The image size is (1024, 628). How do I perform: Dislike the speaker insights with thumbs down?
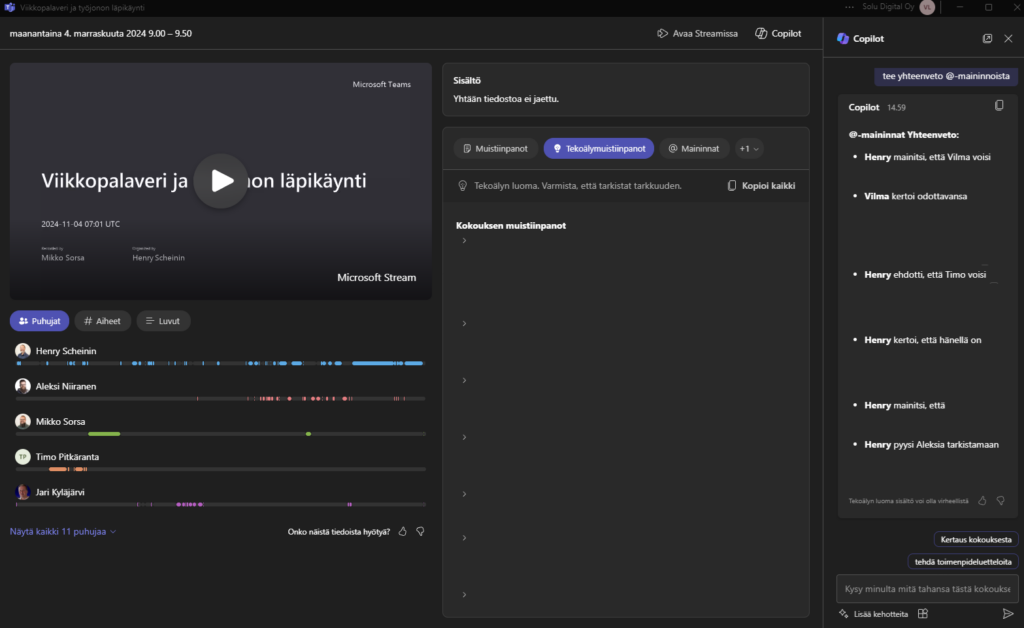[420, 532]
